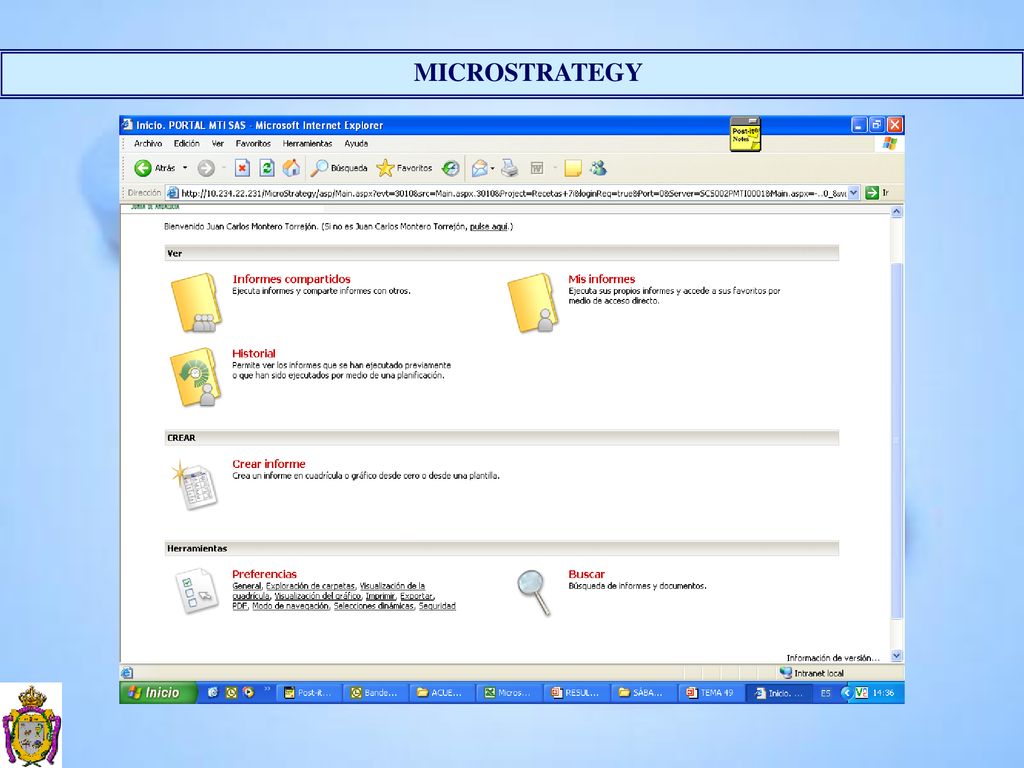Open the Mis informes folder icon
This screenshot has width=1024, height=768.
click(x=533, y=303)
